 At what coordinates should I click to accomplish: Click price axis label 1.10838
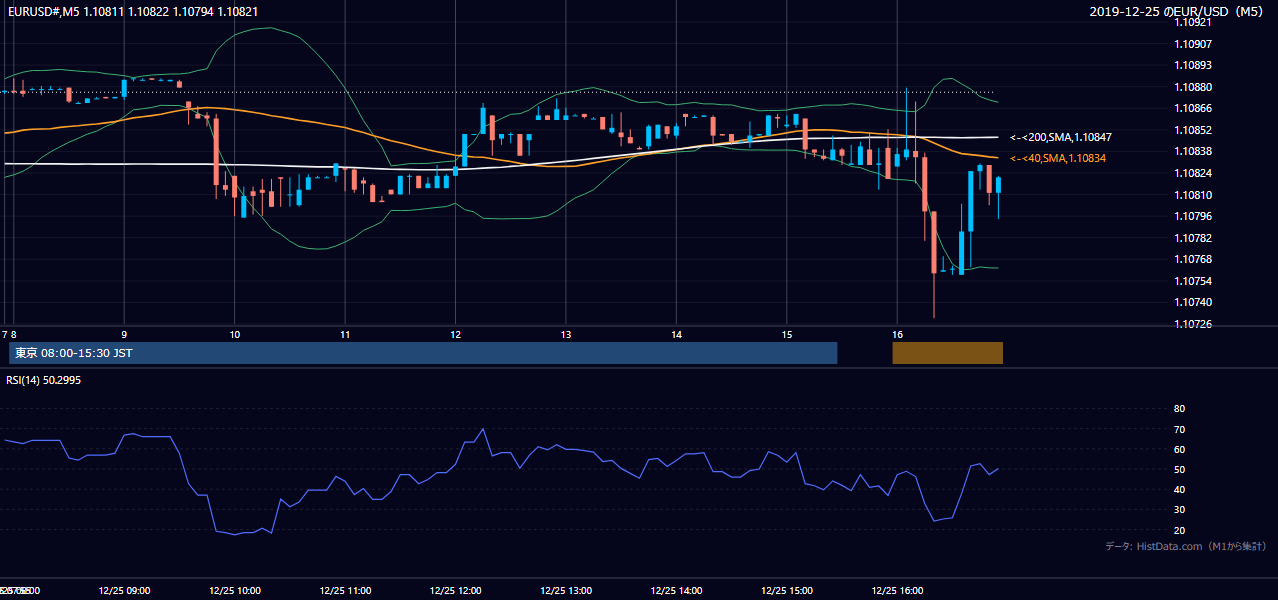(1193, 151)
